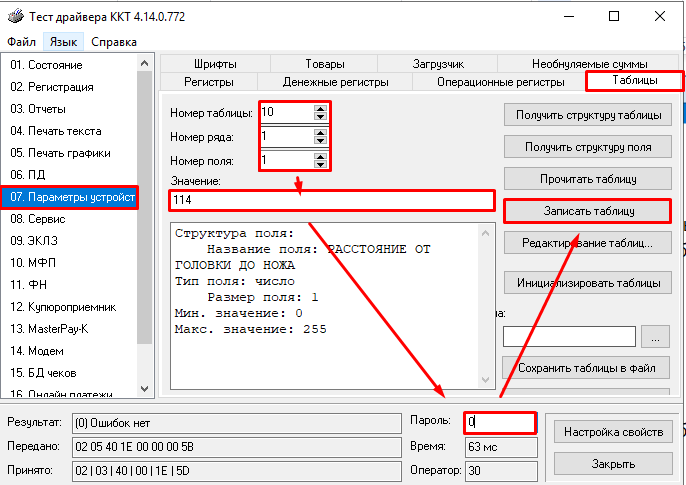Open the Справка menu
686x485 pixels.
pyautogui.click(x=114, y=42)
